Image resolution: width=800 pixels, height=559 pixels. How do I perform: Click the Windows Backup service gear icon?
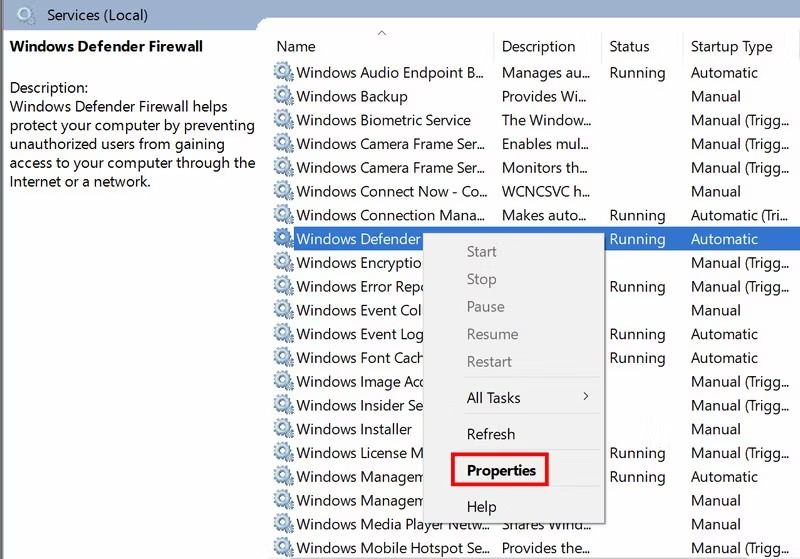(283, 96)
